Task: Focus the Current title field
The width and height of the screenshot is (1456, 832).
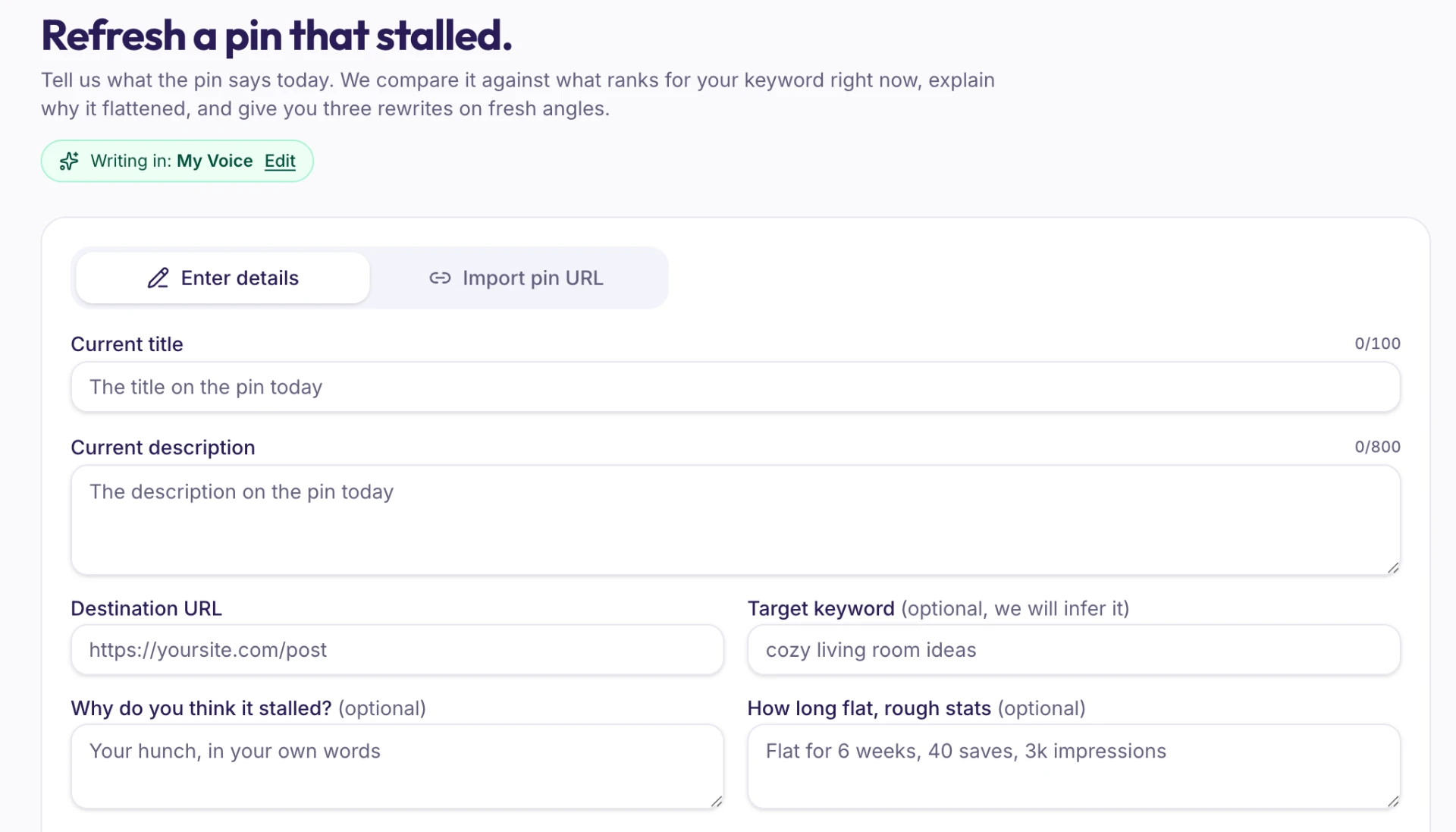Action: 736,387
